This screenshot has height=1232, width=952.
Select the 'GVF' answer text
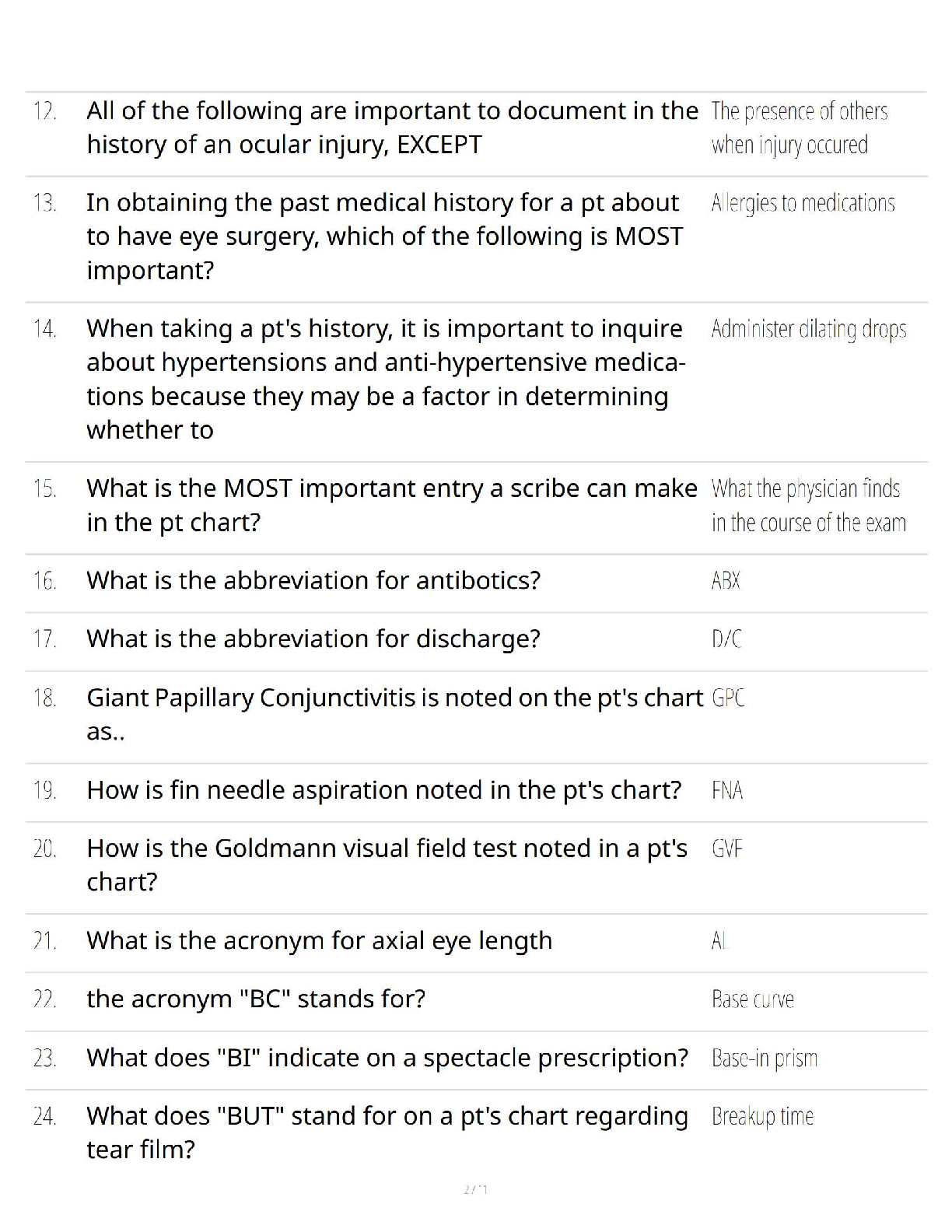coord(727,849)
